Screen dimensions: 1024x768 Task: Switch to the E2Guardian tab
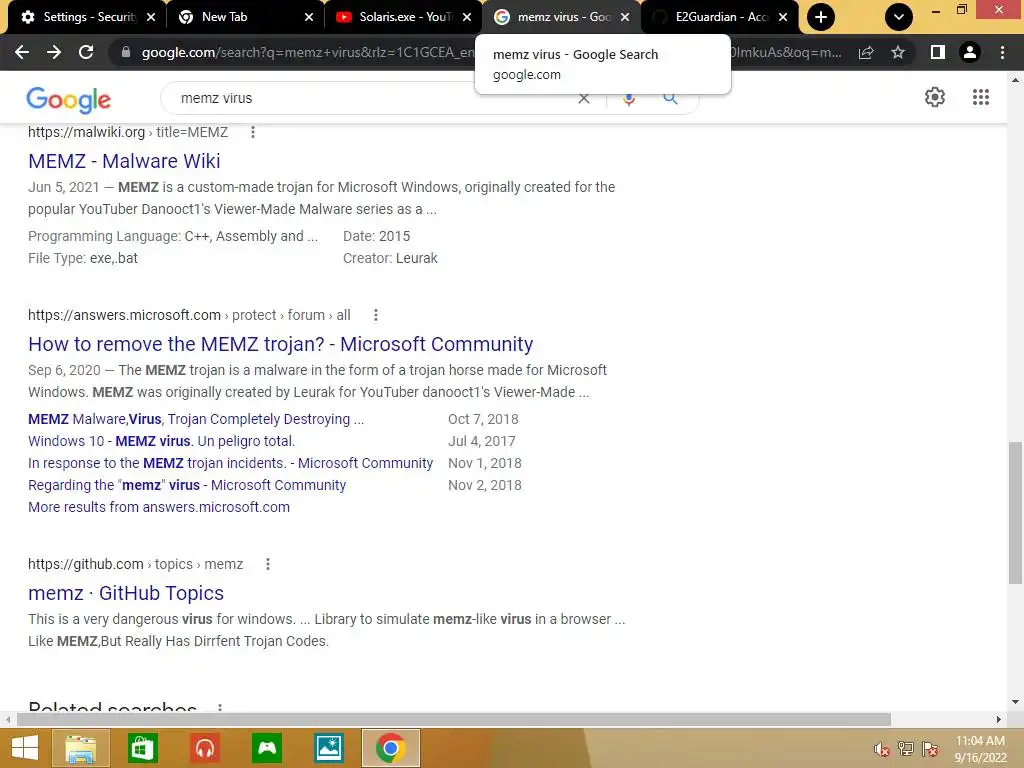712,17
